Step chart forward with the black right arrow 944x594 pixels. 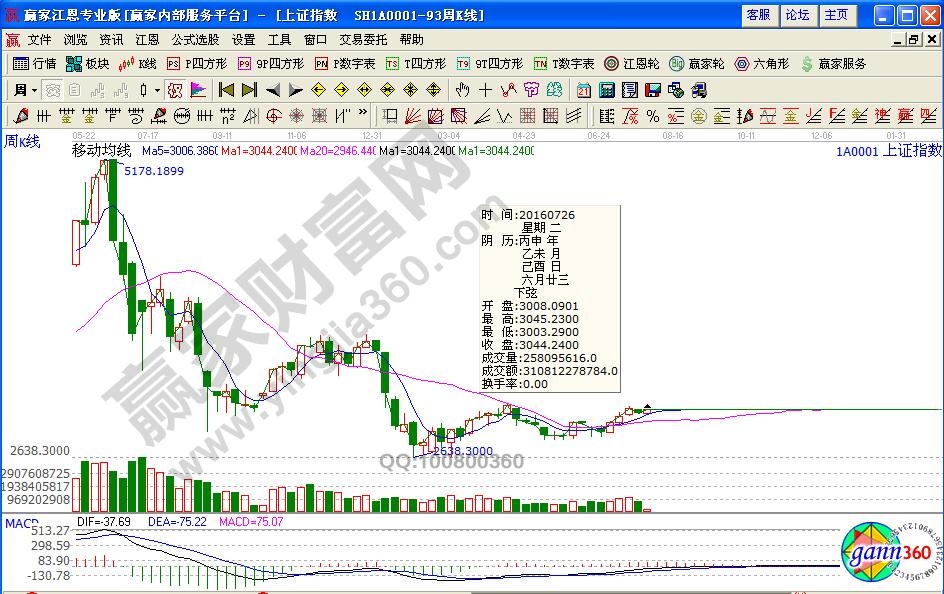point(296,90)
